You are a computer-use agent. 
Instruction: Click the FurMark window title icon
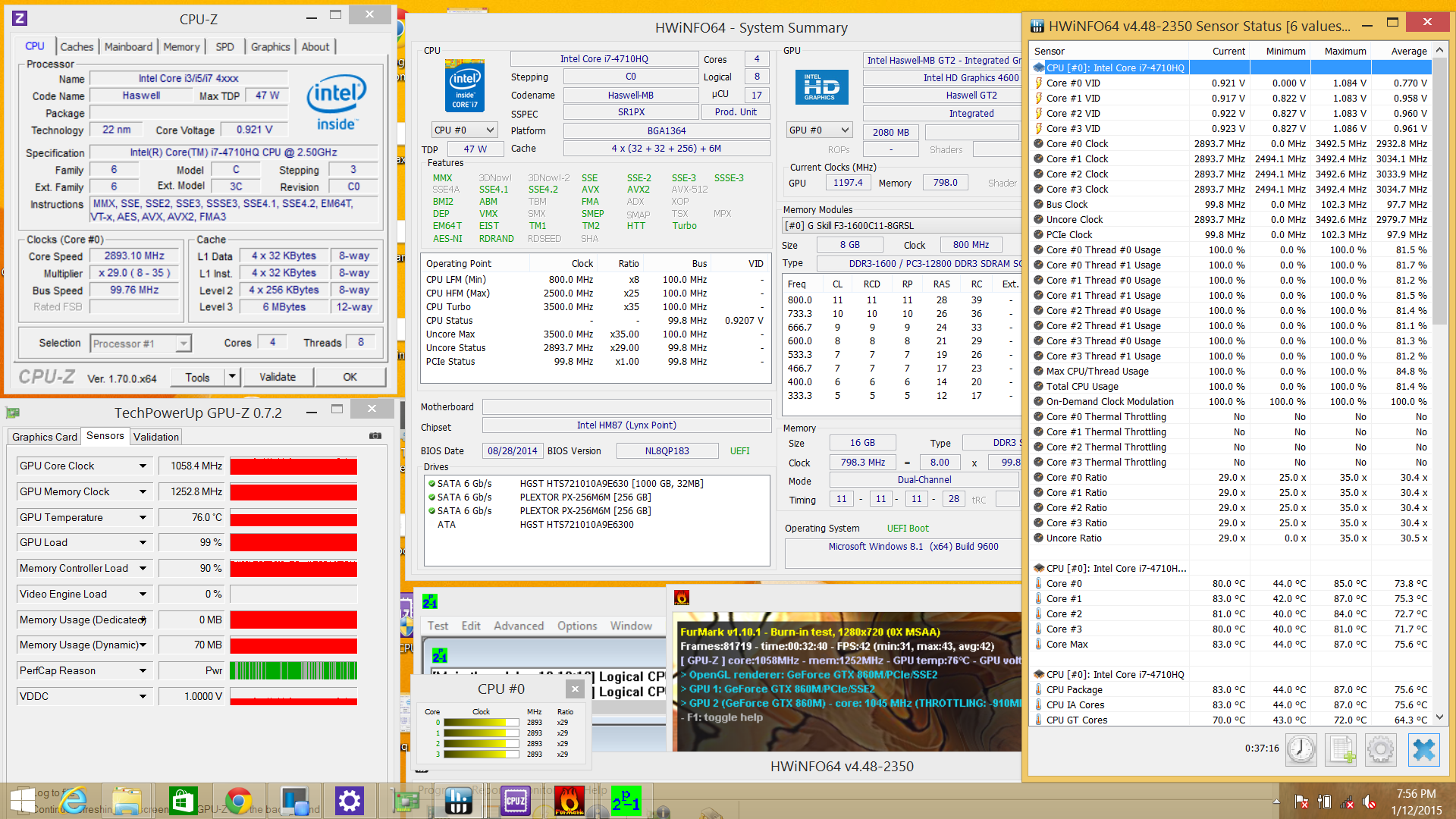tap(681, 598)
